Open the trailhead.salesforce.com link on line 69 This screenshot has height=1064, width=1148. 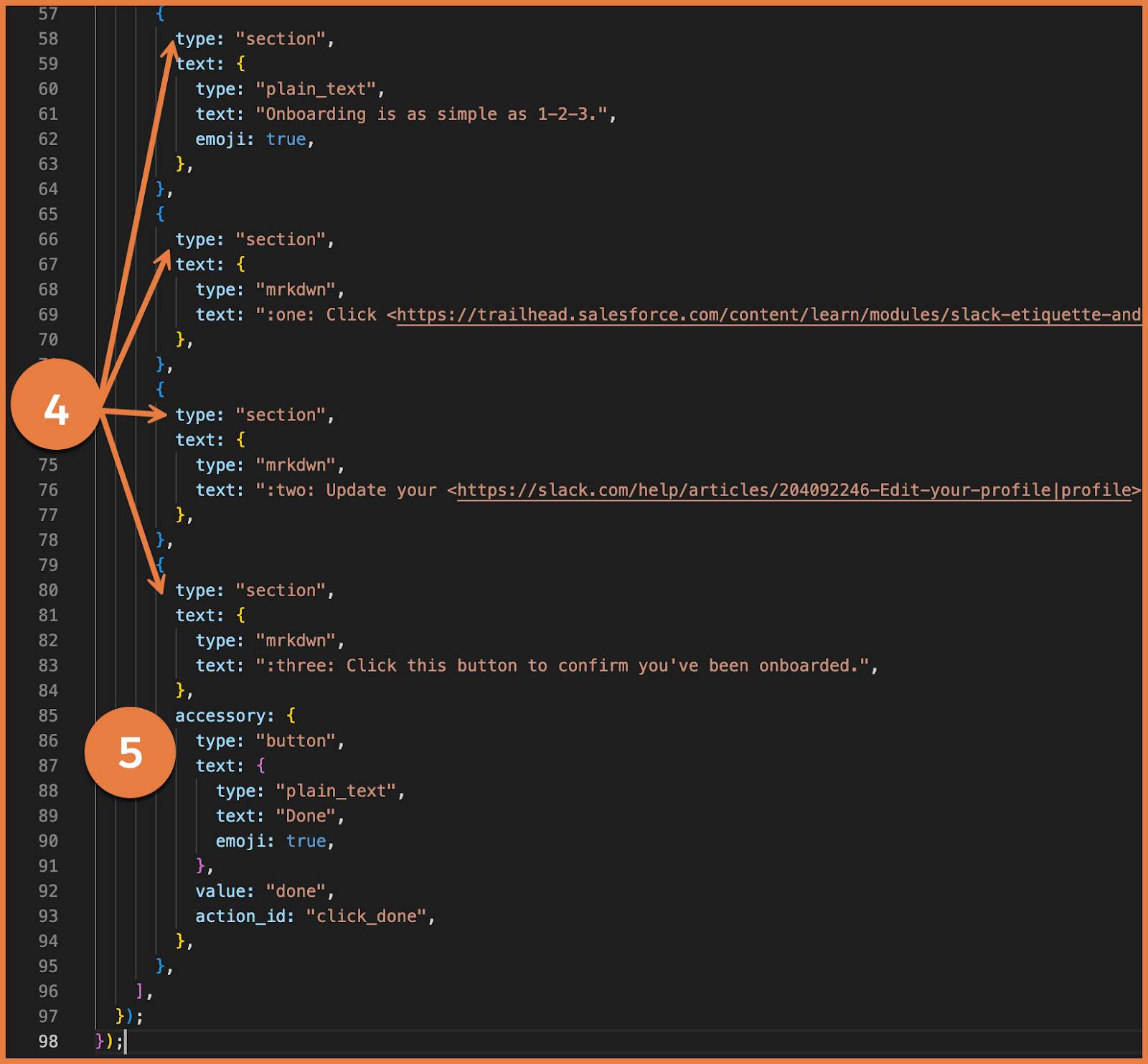click(x=768, y=315)
